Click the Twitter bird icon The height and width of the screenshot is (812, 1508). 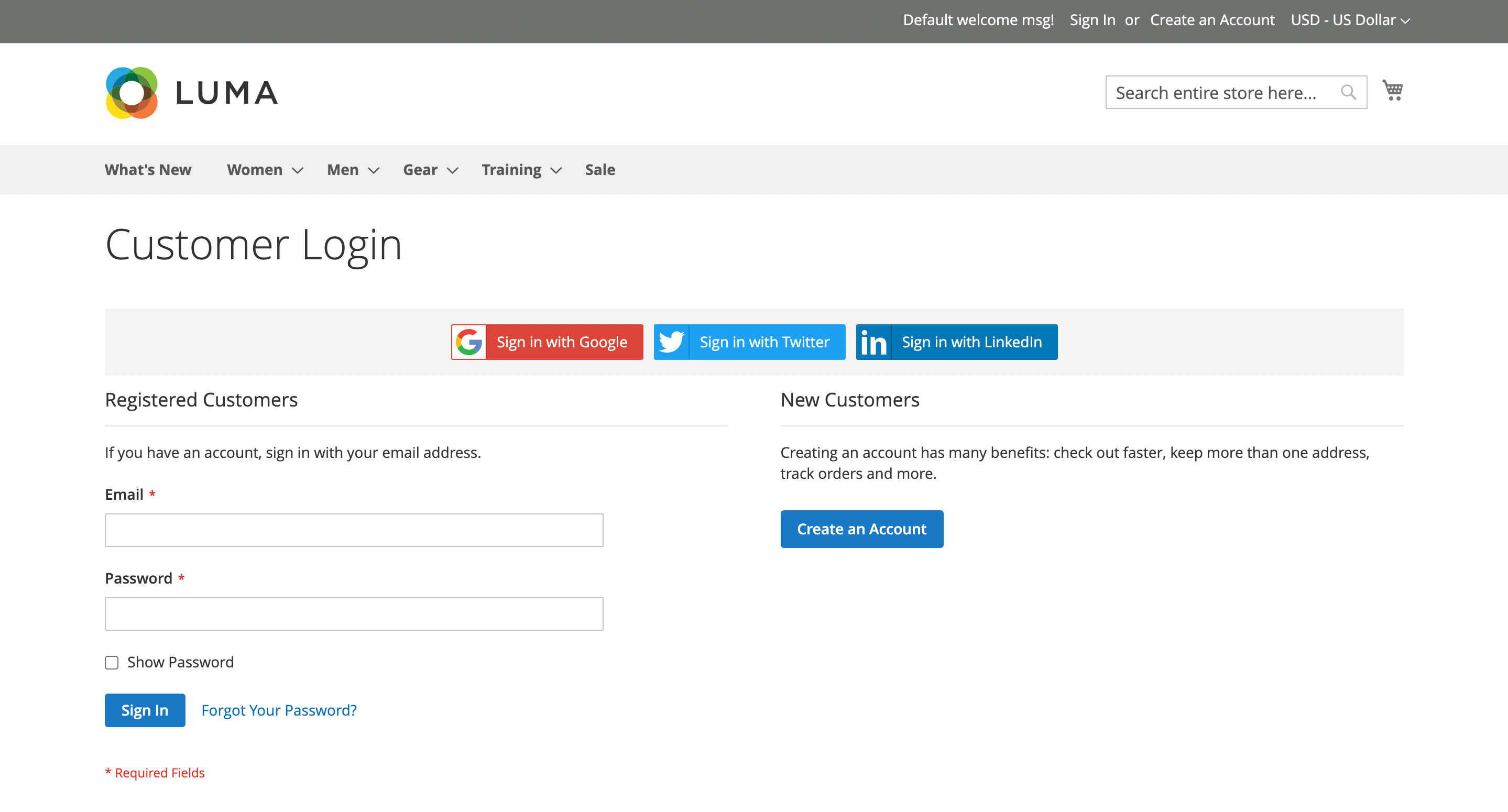pos(671,342)
